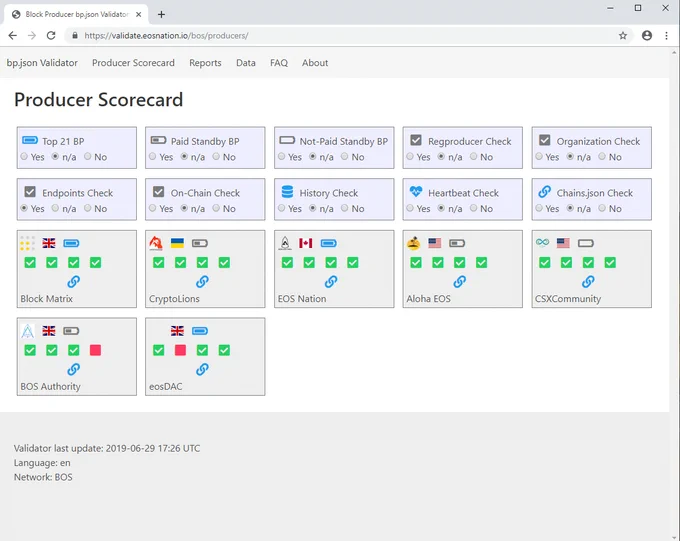This screenshot has height=541, width=680.
Task: Open CSXCommunity chain link icon
Action: pyautogui.click(x=588, y=282)
